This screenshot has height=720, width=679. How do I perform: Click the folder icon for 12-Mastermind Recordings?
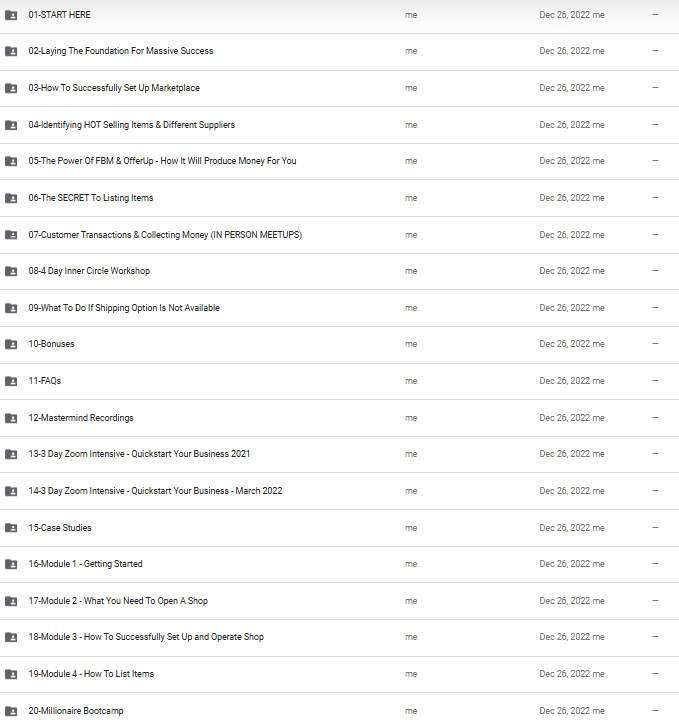(11, 418)
